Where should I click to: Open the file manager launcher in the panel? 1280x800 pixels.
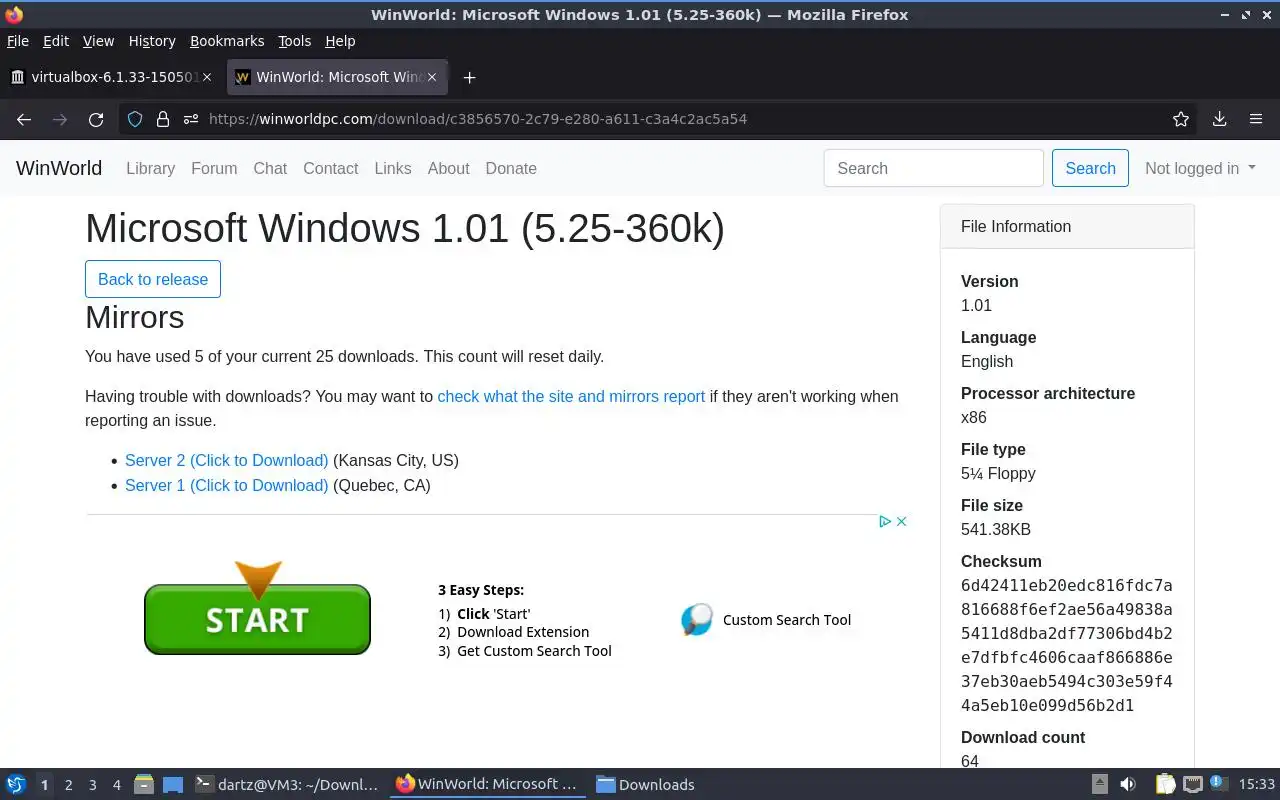click(x=144, y=784)
